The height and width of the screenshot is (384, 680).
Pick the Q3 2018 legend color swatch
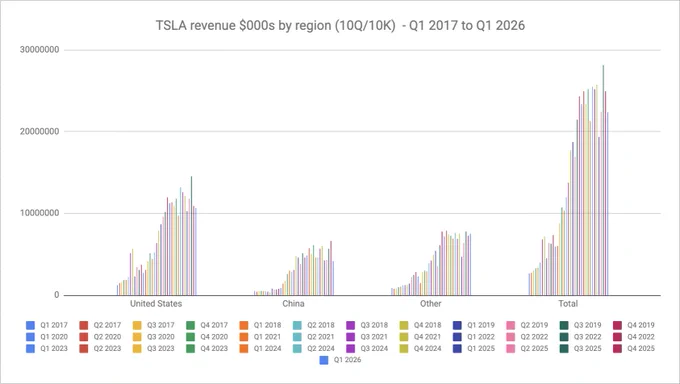tap(350, 325)
